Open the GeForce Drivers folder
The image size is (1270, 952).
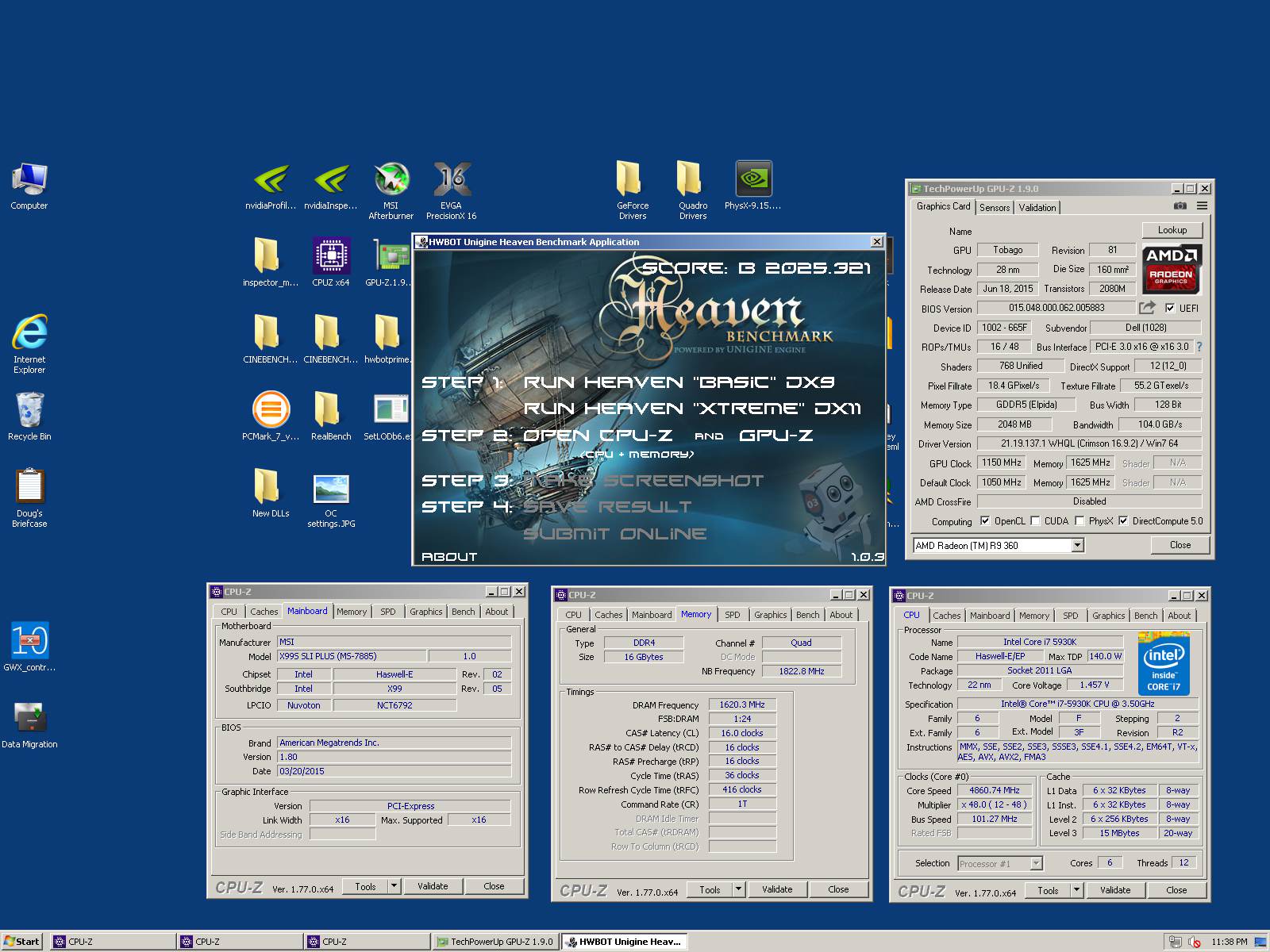coord(633,190)
